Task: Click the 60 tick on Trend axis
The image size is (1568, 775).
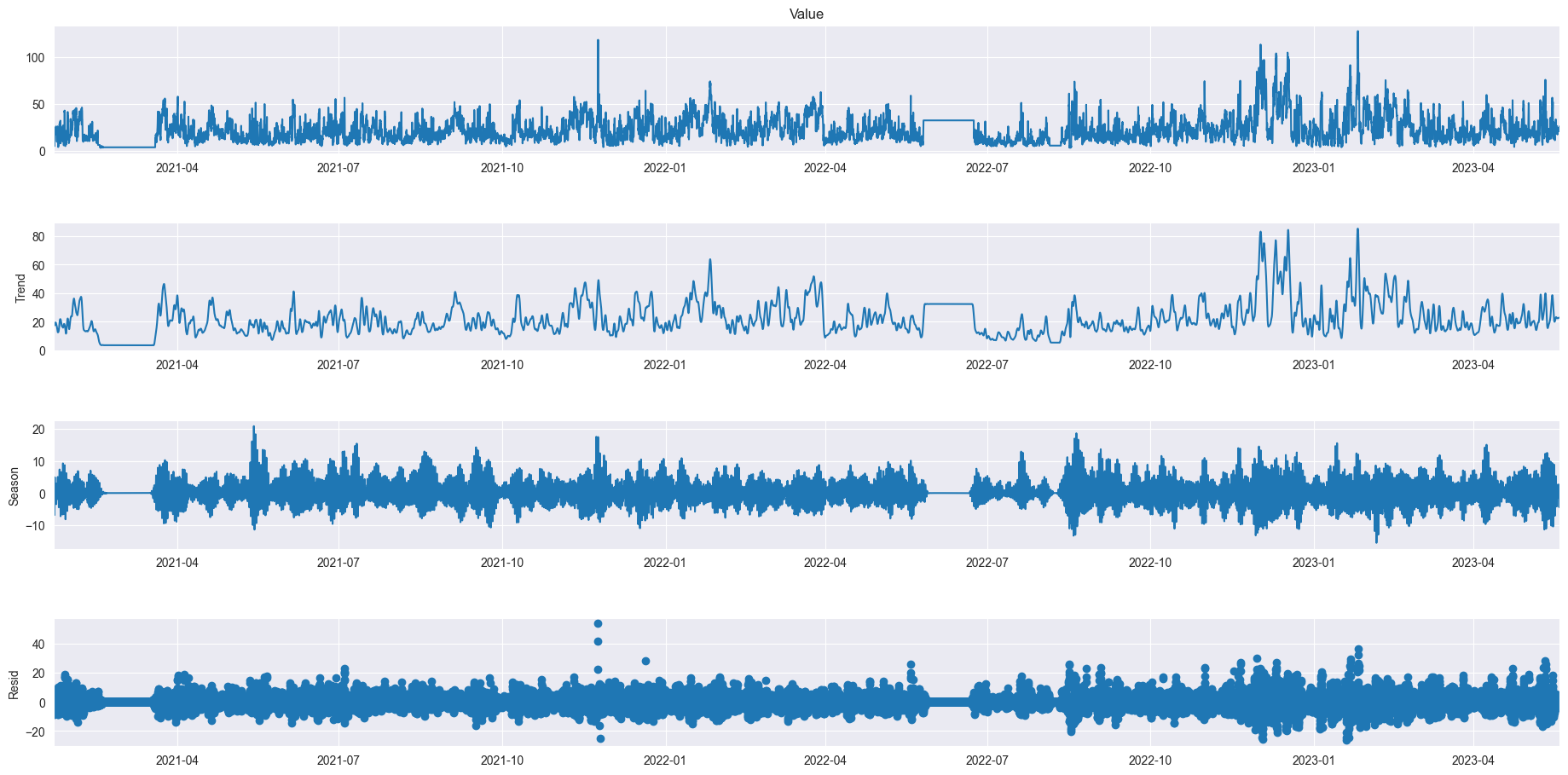Action: [x=39, y=265]
